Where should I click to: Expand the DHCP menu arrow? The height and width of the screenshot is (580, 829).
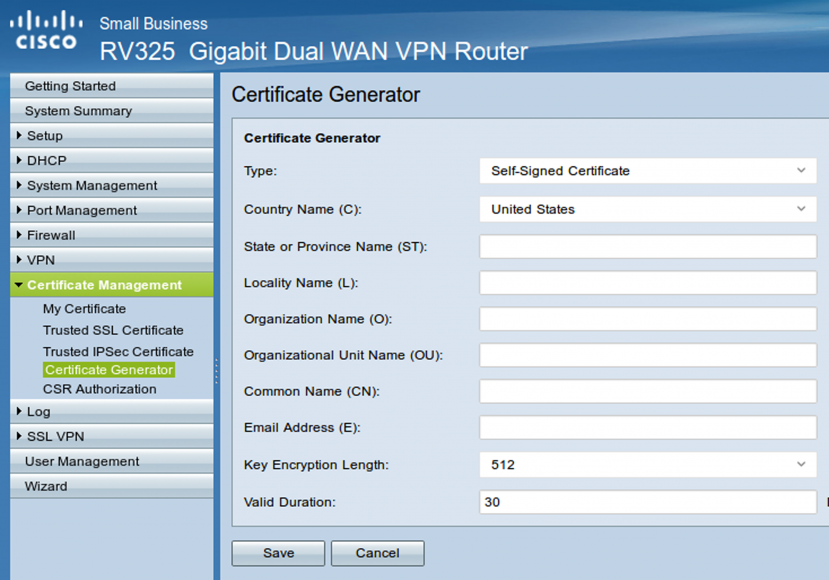pos(19,160)
